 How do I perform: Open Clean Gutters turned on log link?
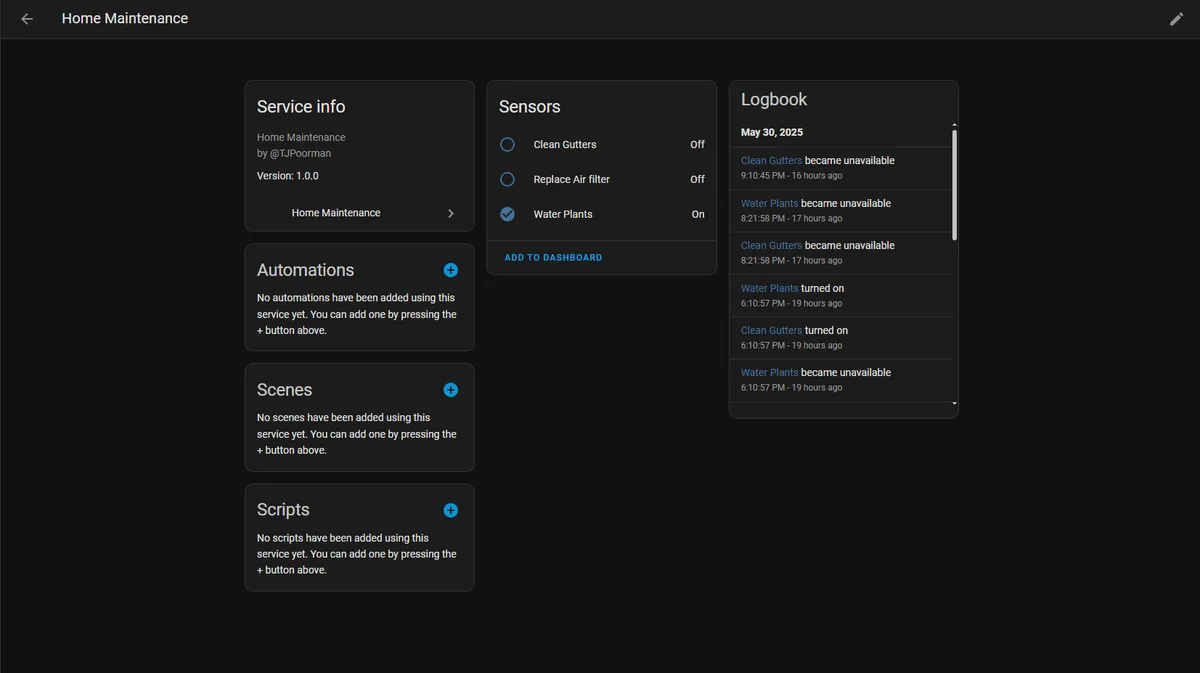coord(771,330)
